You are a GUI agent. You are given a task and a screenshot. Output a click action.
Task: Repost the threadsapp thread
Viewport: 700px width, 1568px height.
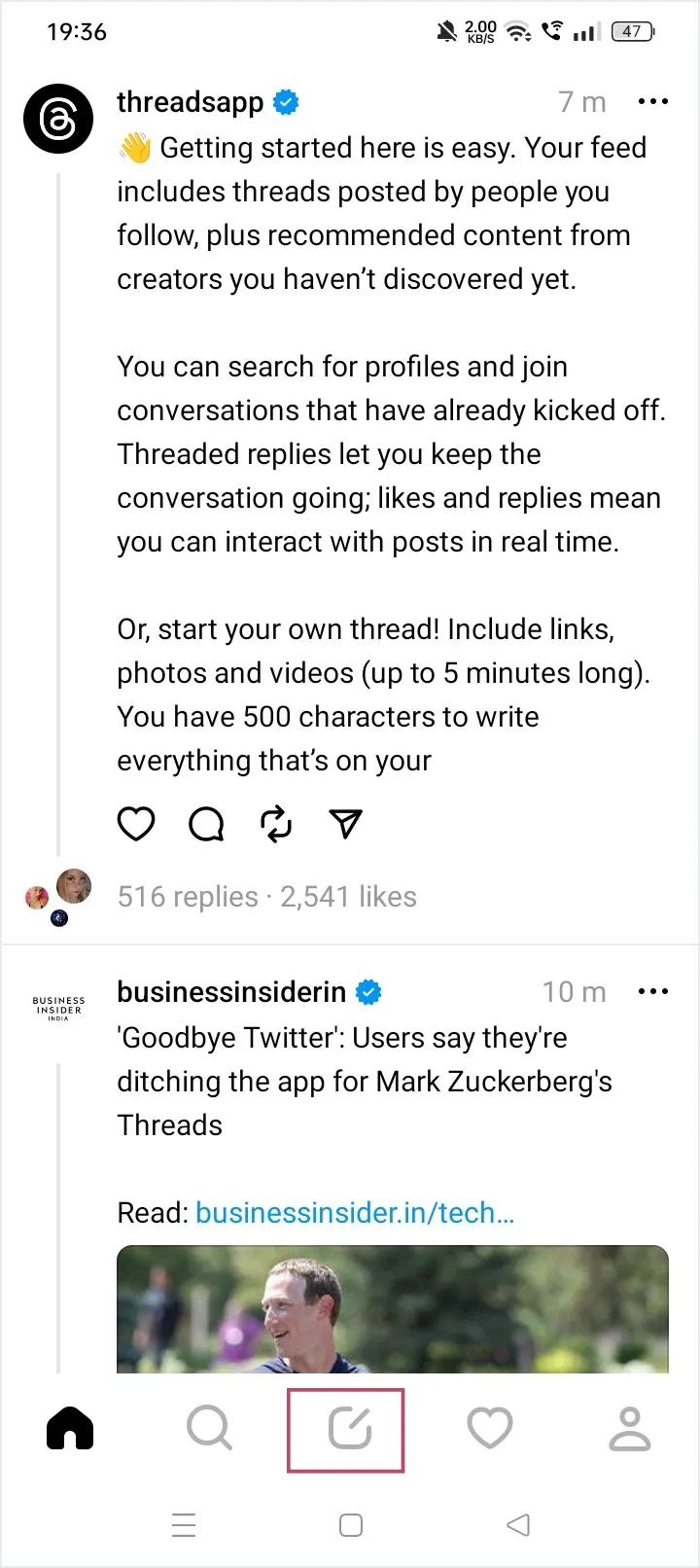pyautogui.click(x=276, y=824)
